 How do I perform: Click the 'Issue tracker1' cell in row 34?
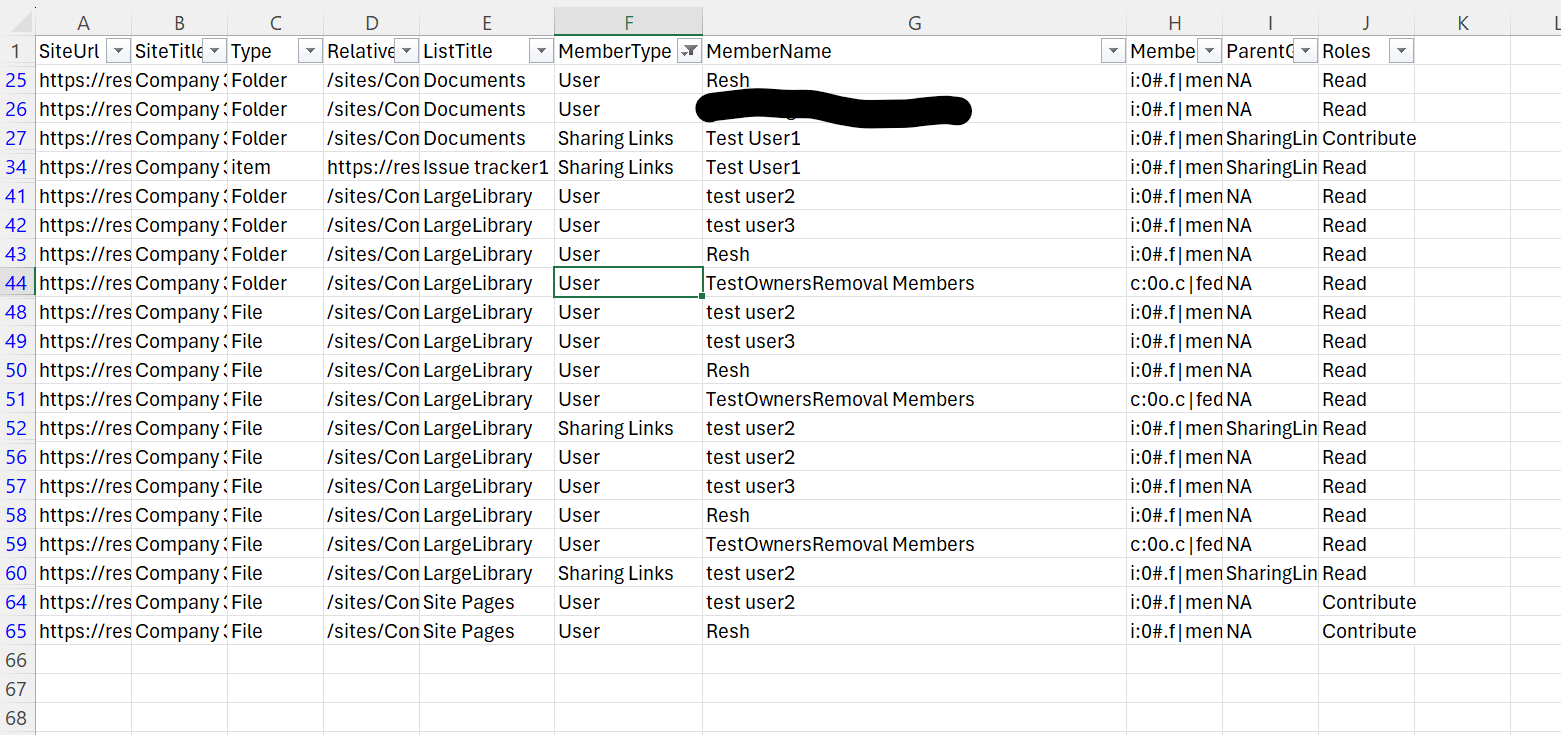coord(487,167)
